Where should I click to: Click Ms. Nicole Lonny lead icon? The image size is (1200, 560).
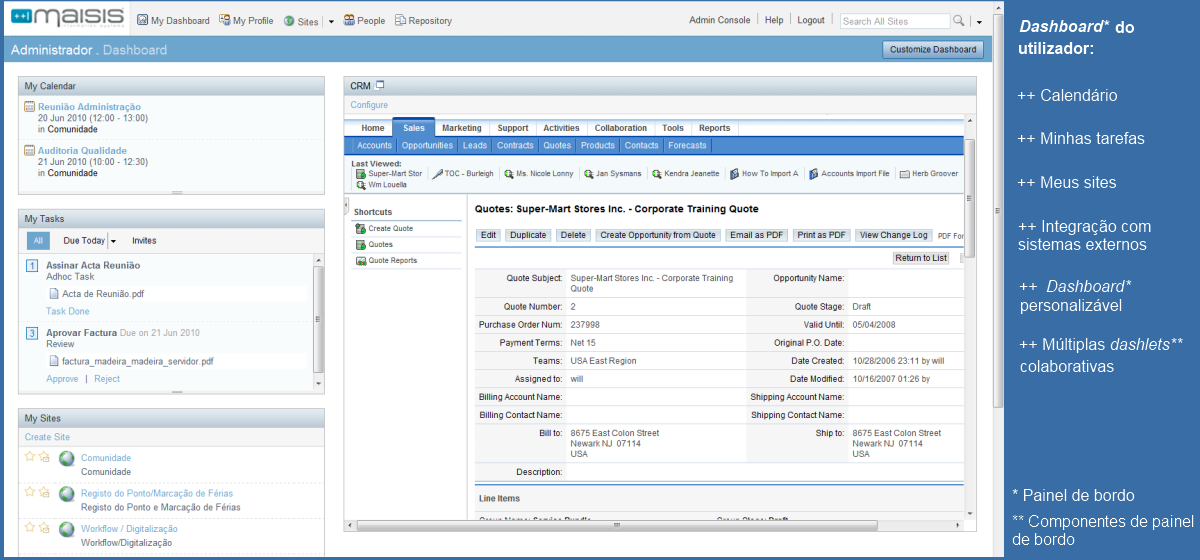pos(509,173)
